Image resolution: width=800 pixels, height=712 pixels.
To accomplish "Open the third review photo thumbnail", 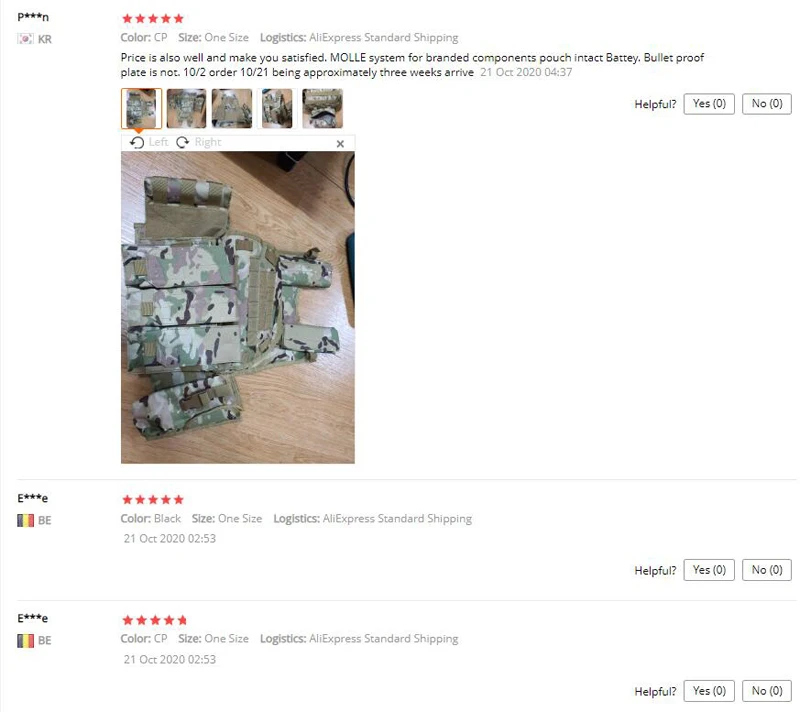I will coord(232,108).
